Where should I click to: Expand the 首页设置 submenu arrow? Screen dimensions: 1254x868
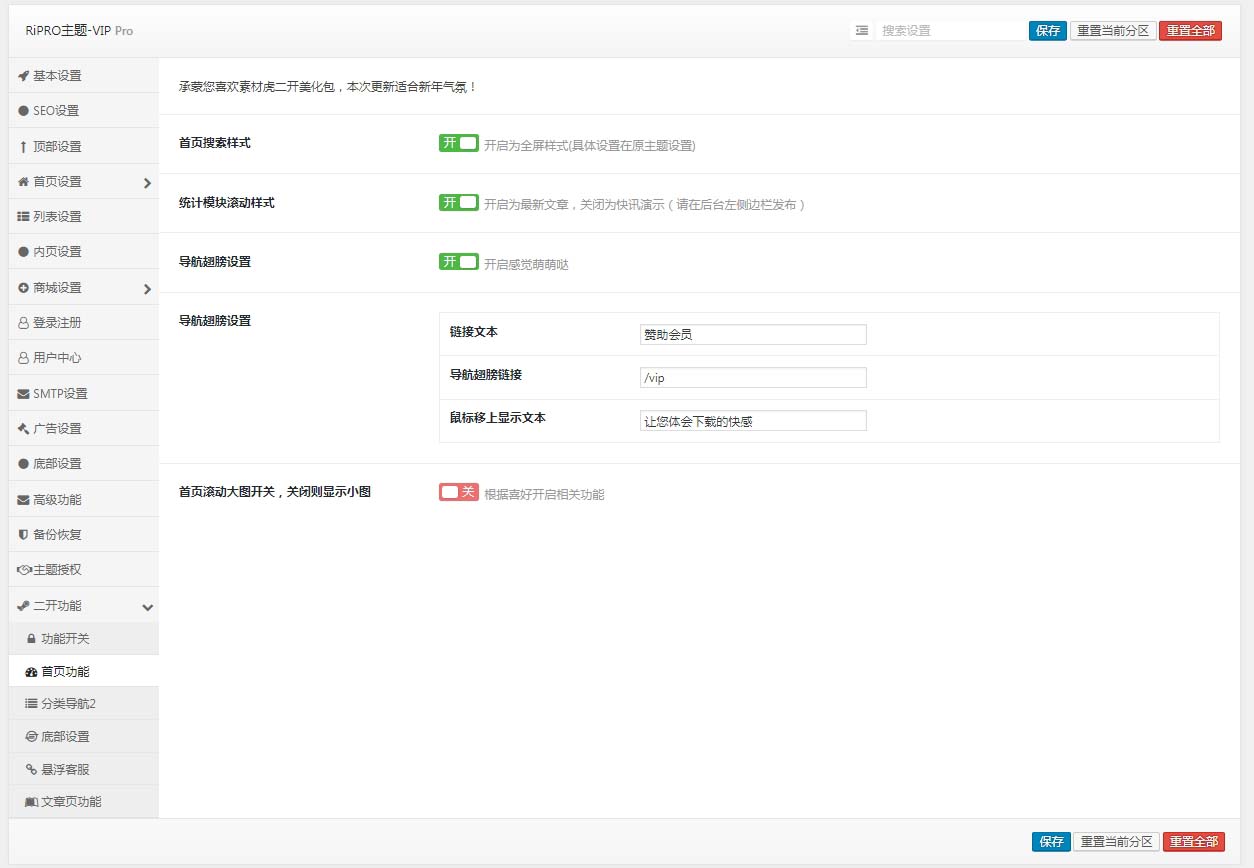click(x=147, y=183)
